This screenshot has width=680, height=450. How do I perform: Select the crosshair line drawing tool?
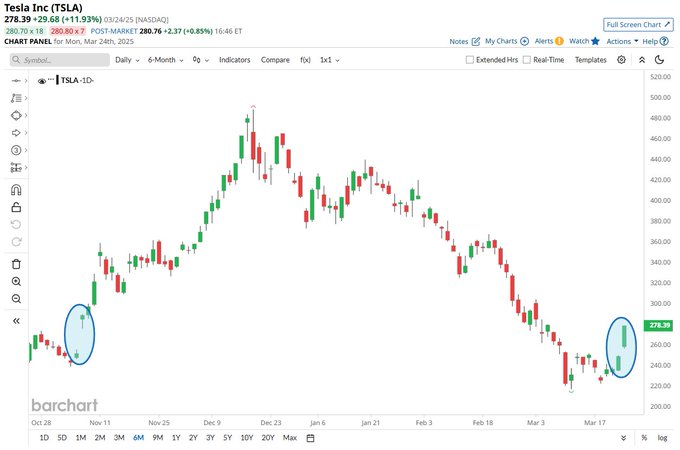point(16,81)
